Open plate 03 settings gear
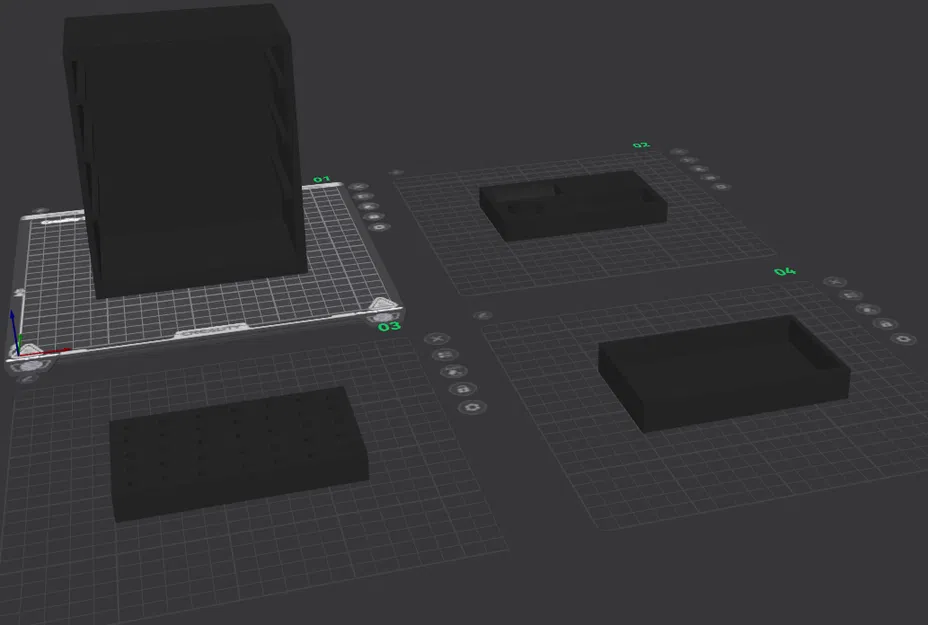 tap(472, 407)
